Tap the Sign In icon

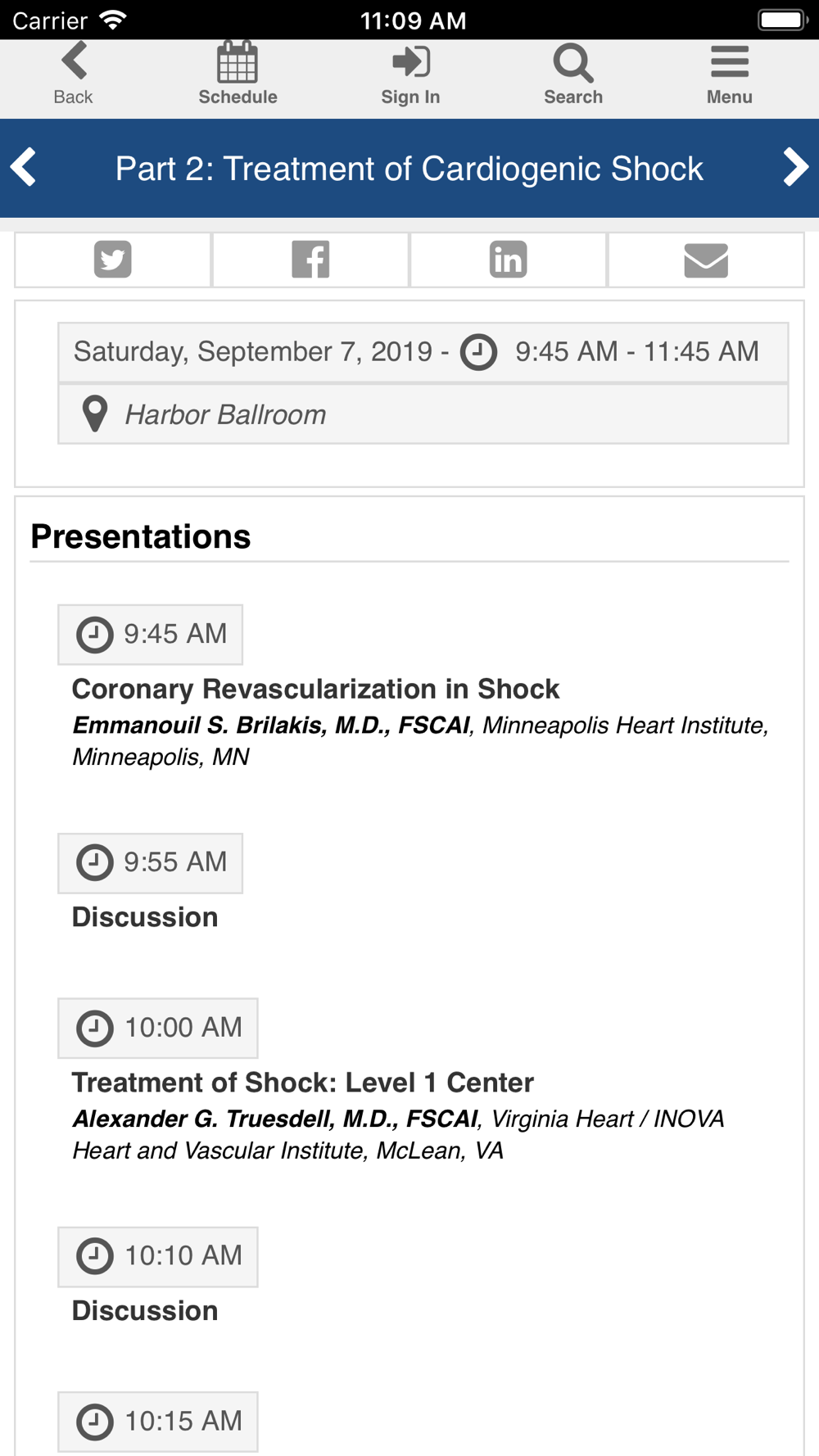coord(410,61)
